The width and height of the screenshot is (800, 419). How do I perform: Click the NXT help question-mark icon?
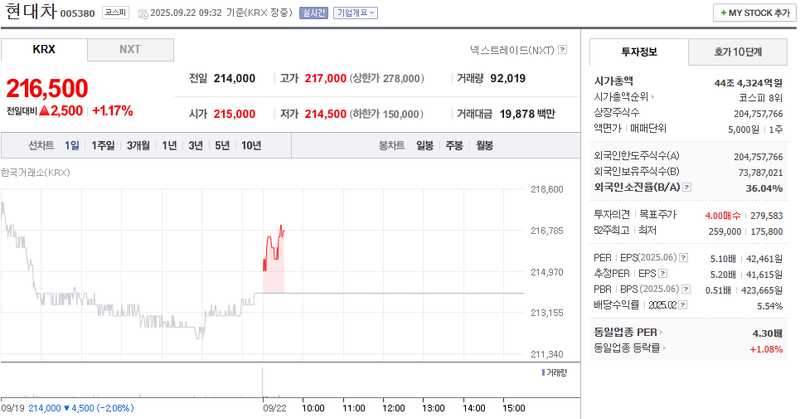point(562,50)
